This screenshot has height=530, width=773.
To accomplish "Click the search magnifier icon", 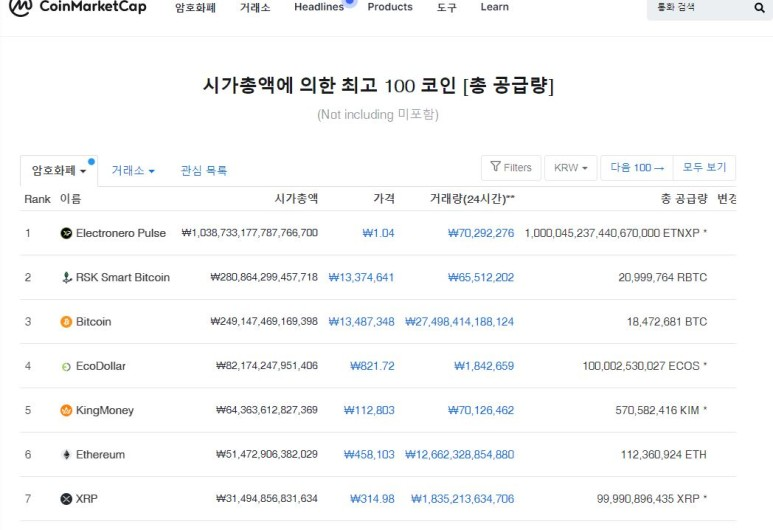I will pos(759,7).
